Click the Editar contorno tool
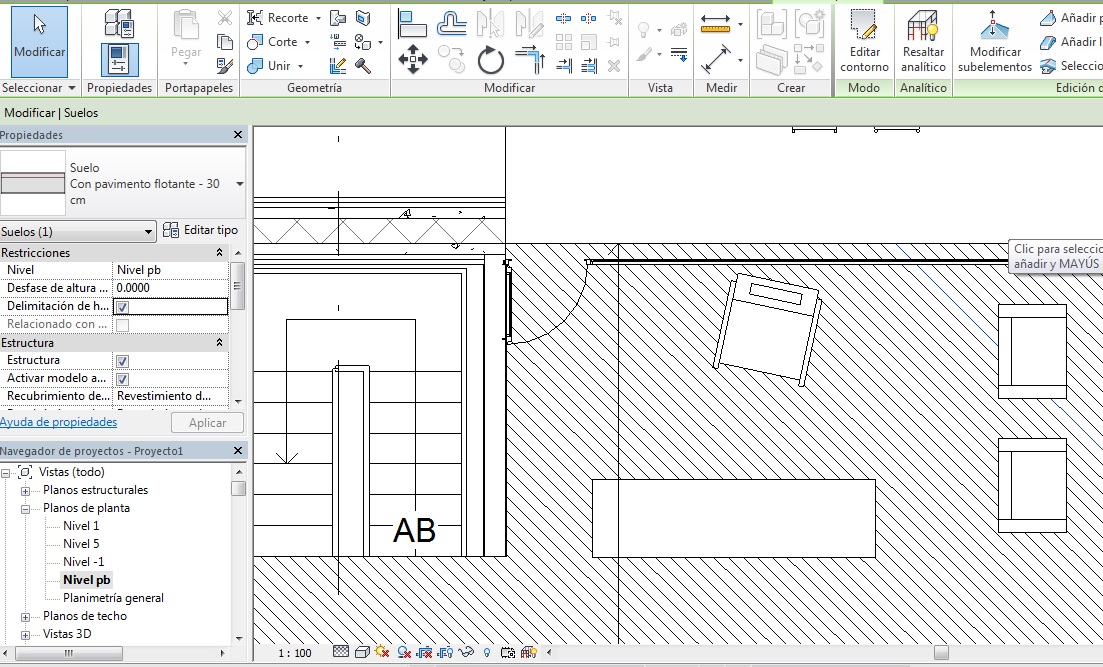Image resolution: width=1103 pixels, height=667 pixels. coord(864,40)
